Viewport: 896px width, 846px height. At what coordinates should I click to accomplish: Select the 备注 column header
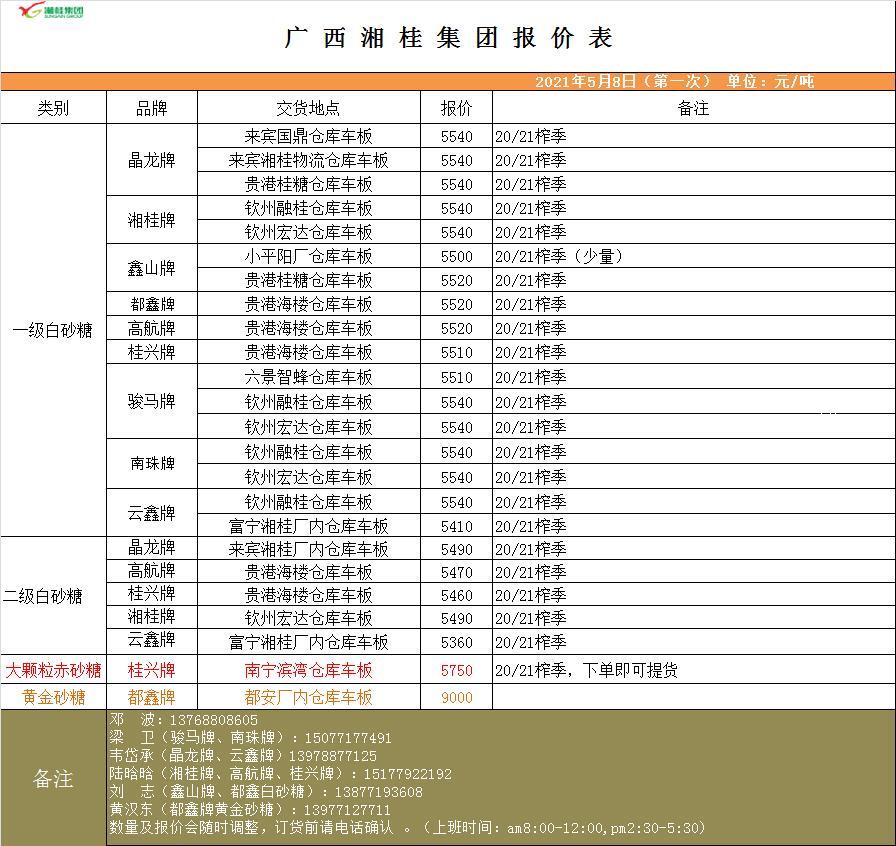point(692,108)
